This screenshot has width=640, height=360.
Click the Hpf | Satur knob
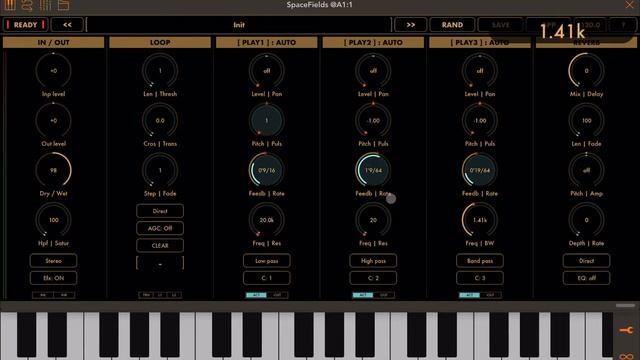click(x=53, y=220)
